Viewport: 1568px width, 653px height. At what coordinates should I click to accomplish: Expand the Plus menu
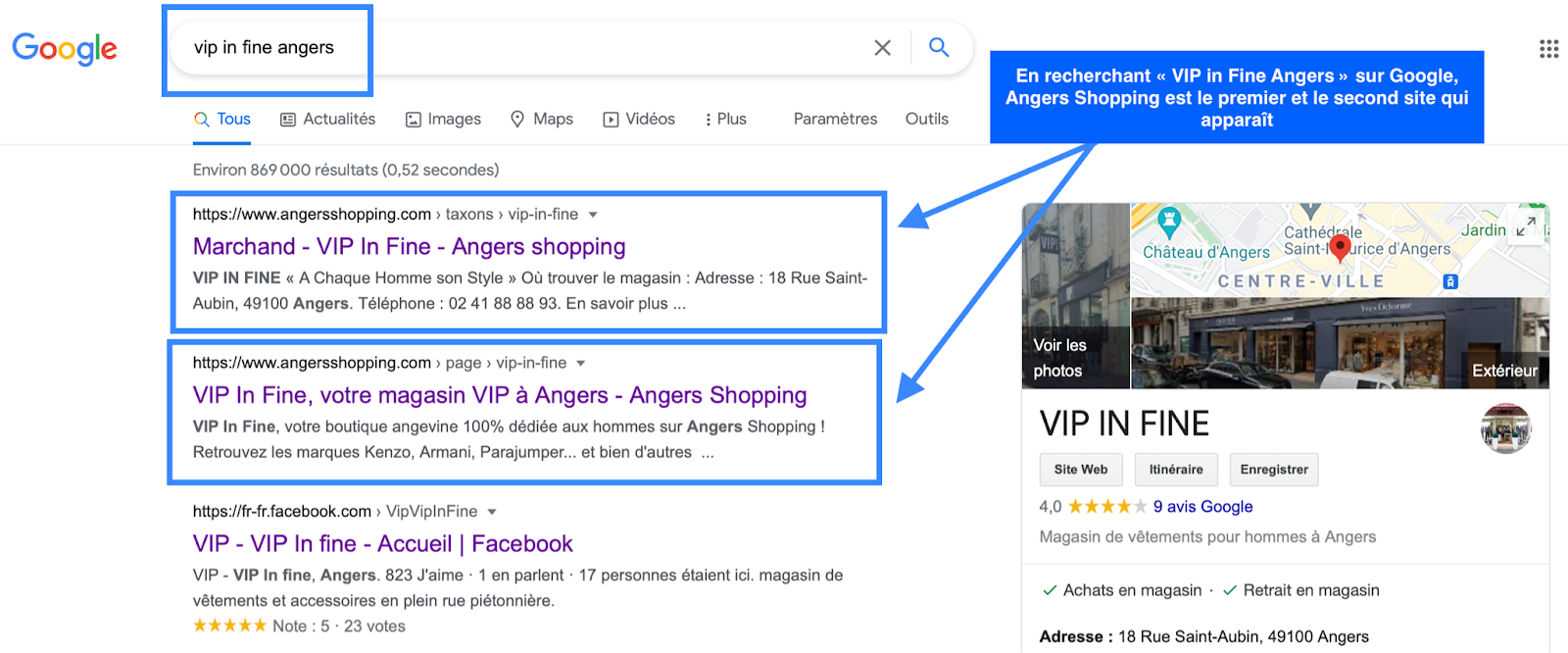click(x=725, y=119)
